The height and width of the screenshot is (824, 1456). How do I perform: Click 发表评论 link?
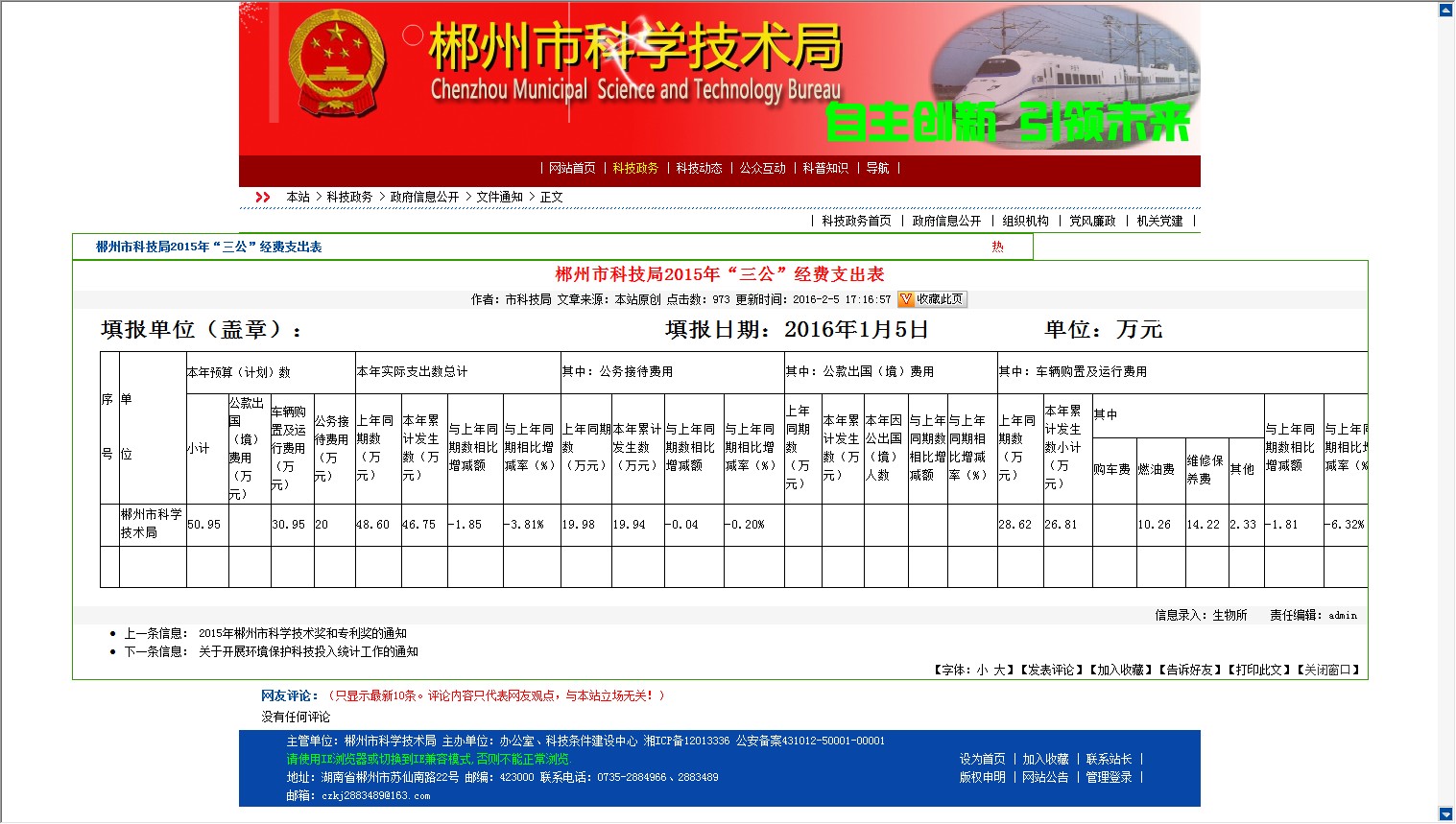tap(1051, 670)
